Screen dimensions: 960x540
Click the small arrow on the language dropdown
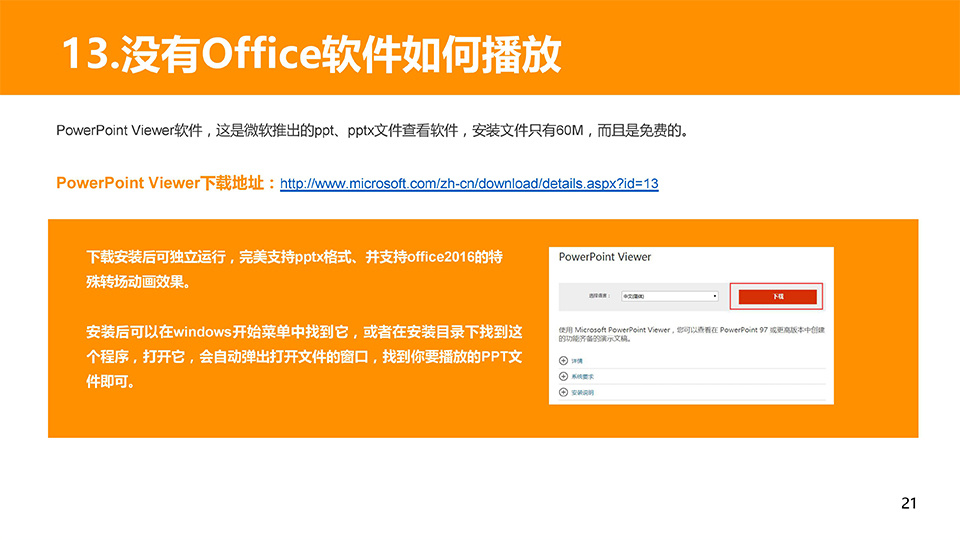pyautogui.click(x=715, y=296)
